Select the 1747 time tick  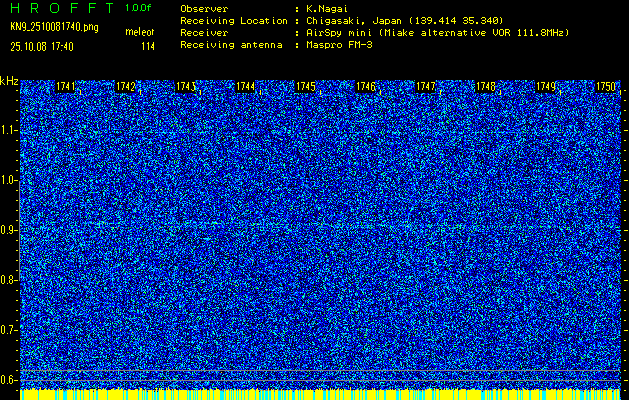point(426,87)
